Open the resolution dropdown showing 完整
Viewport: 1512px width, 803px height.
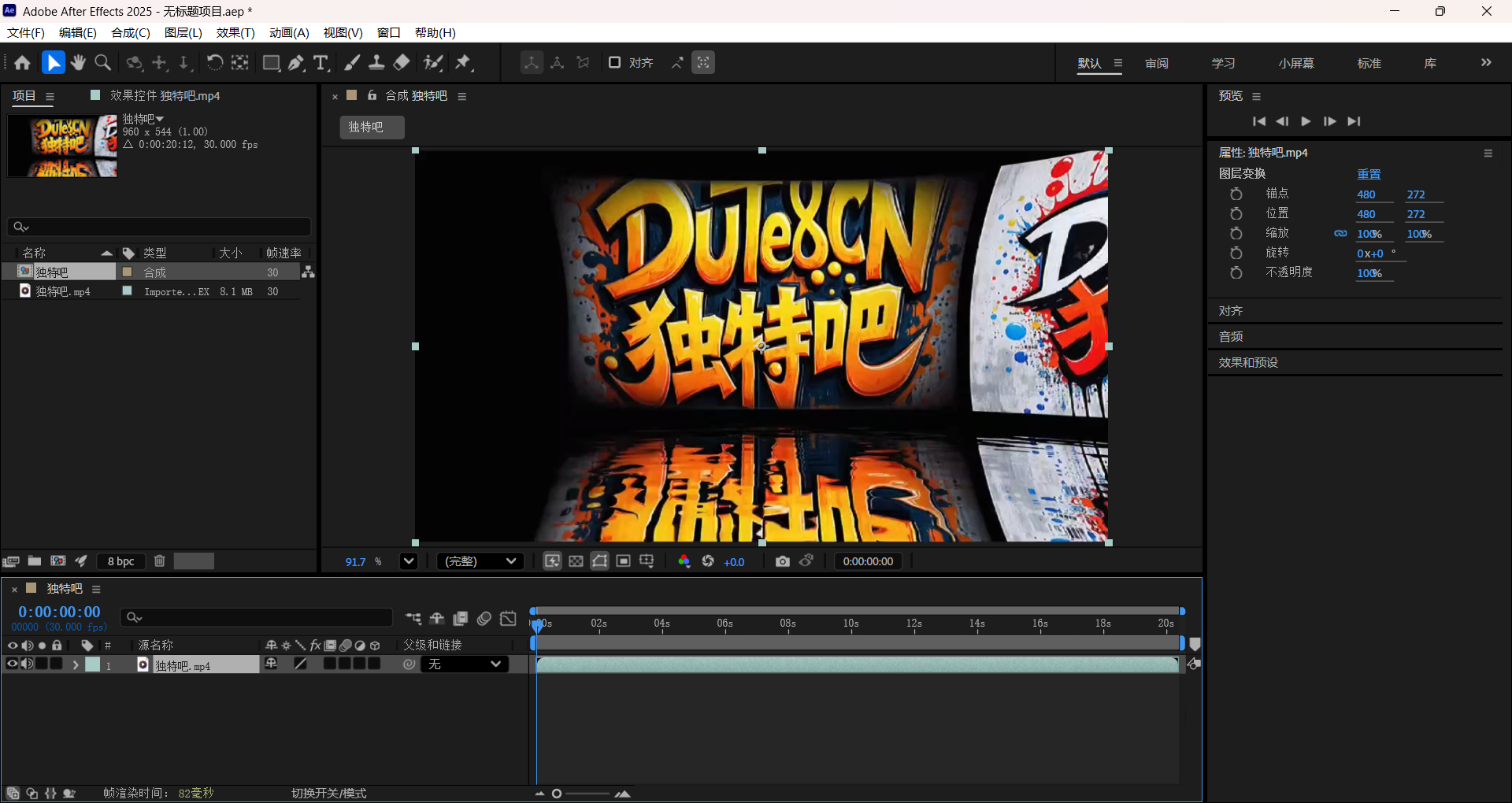pos(480,561)
